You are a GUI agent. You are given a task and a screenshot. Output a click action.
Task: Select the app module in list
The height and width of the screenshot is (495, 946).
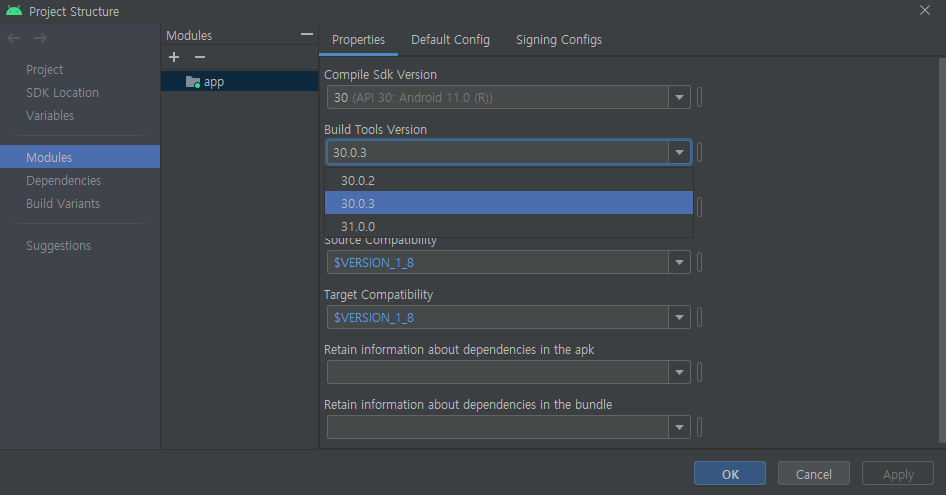click(x=240, y=81)
